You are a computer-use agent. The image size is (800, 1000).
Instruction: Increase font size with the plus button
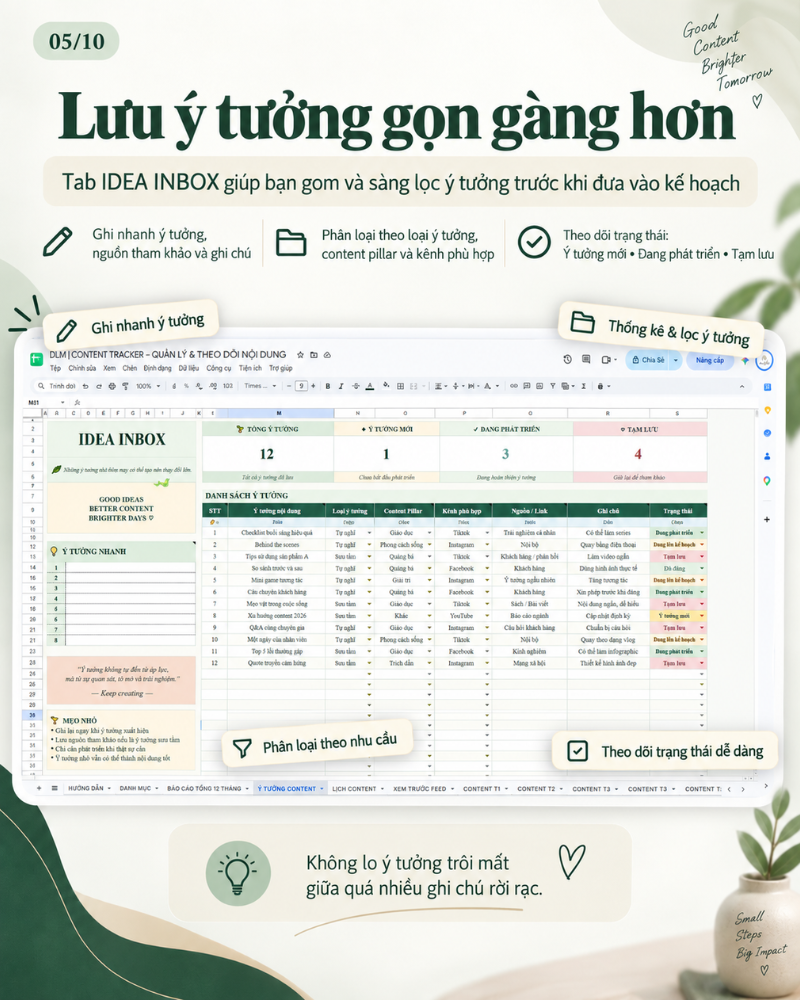[x=313, y=386]
